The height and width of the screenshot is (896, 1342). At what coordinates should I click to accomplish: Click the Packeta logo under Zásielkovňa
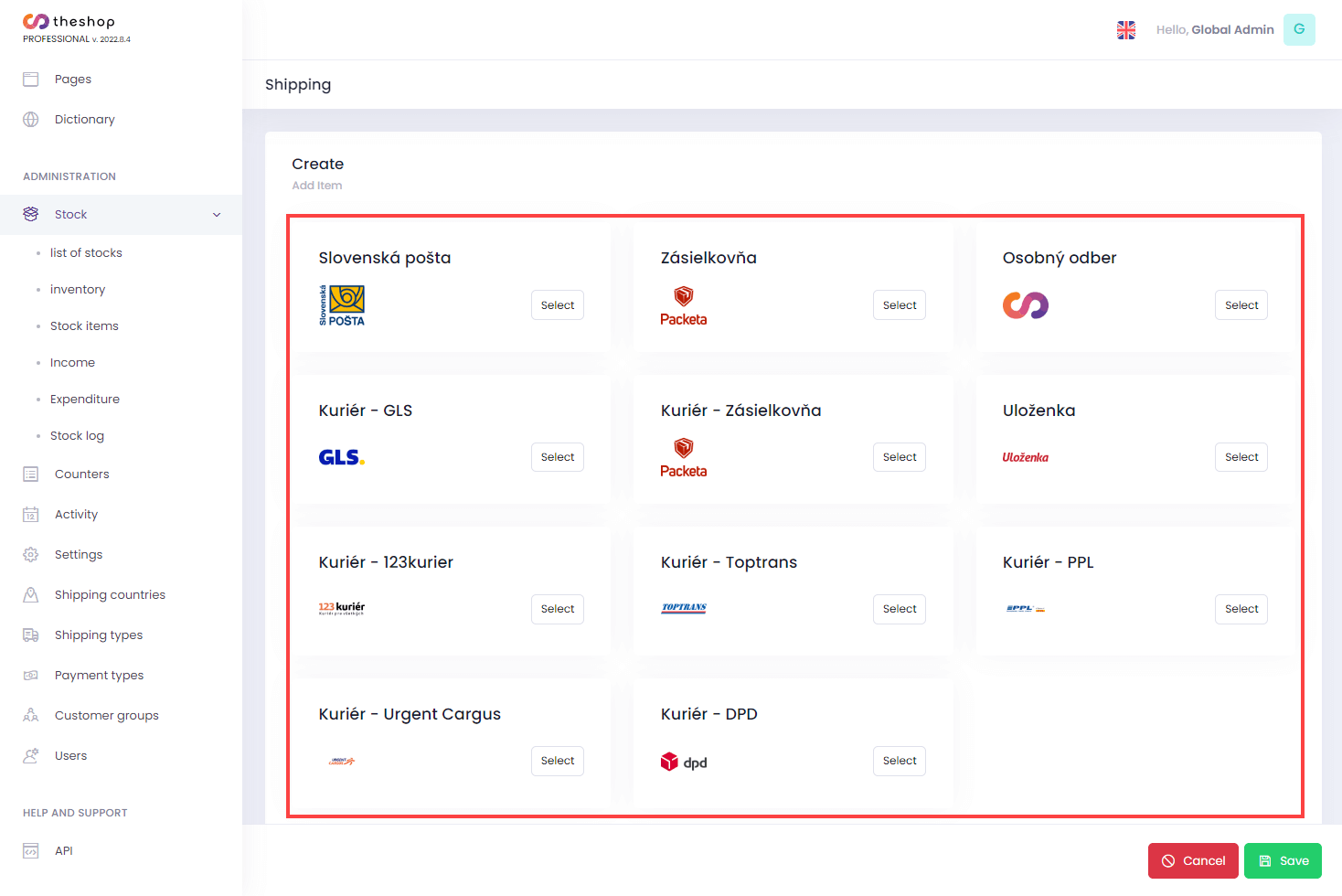coord(684,305)
